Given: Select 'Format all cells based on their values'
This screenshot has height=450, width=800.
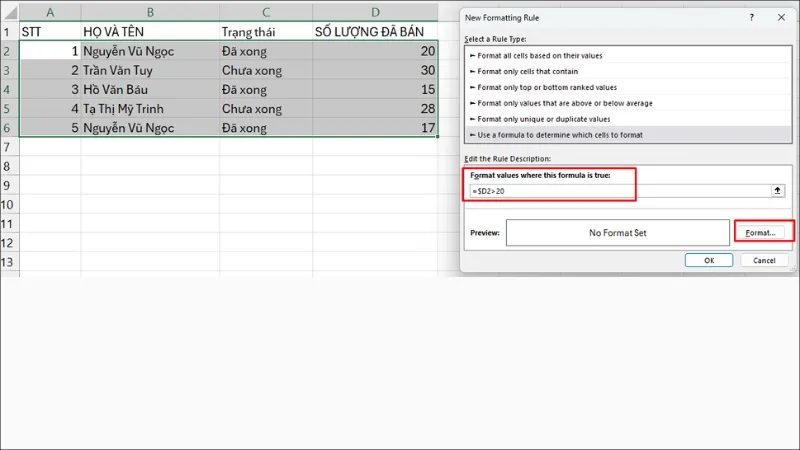Looking at the screenshot, I should click(546, 55).
